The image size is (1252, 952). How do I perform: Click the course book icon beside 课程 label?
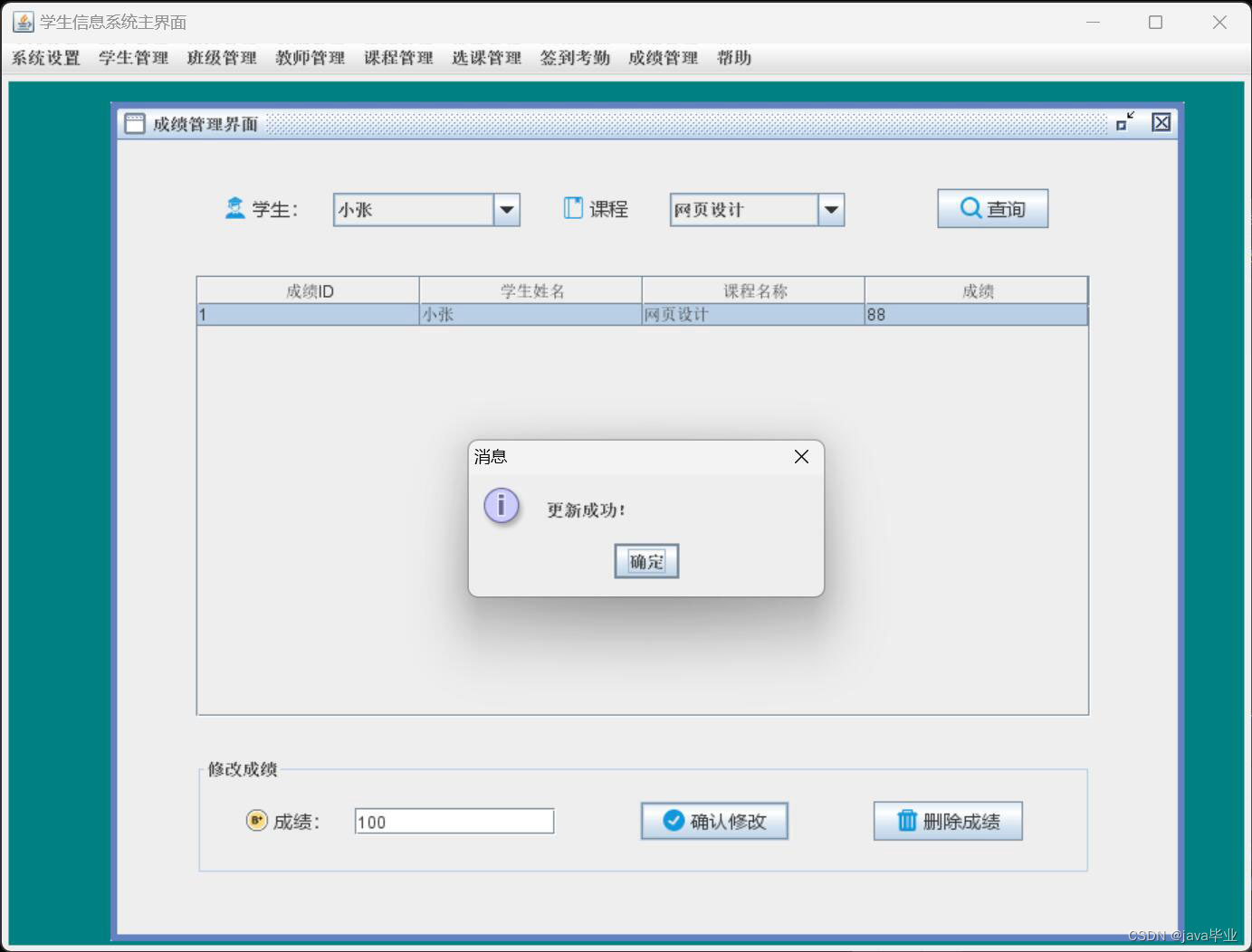tap(572, 207)
